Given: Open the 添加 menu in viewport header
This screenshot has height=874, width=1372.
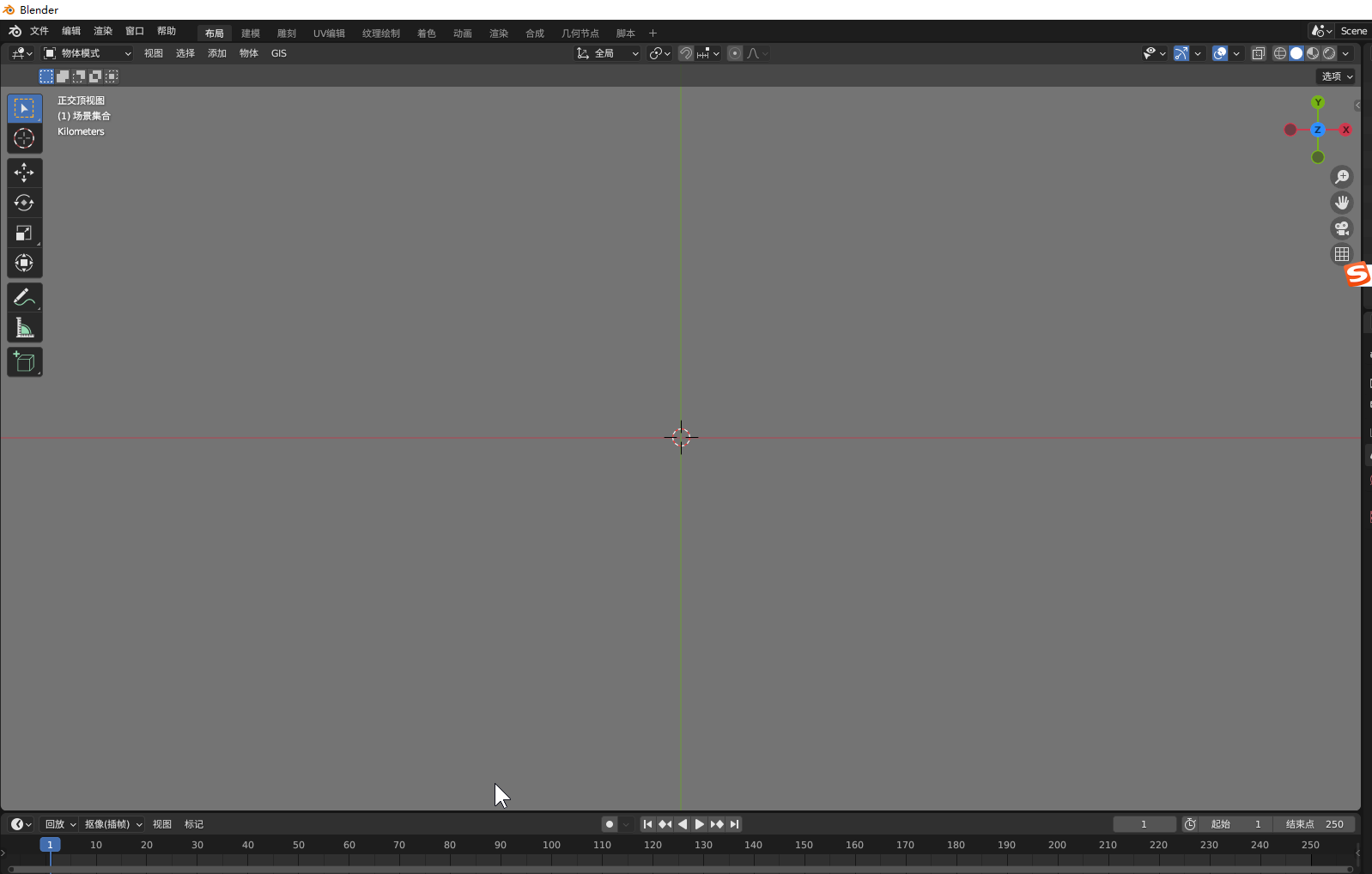Looking at the screenshot, I should pyautogui.click(x=217, y=53).
